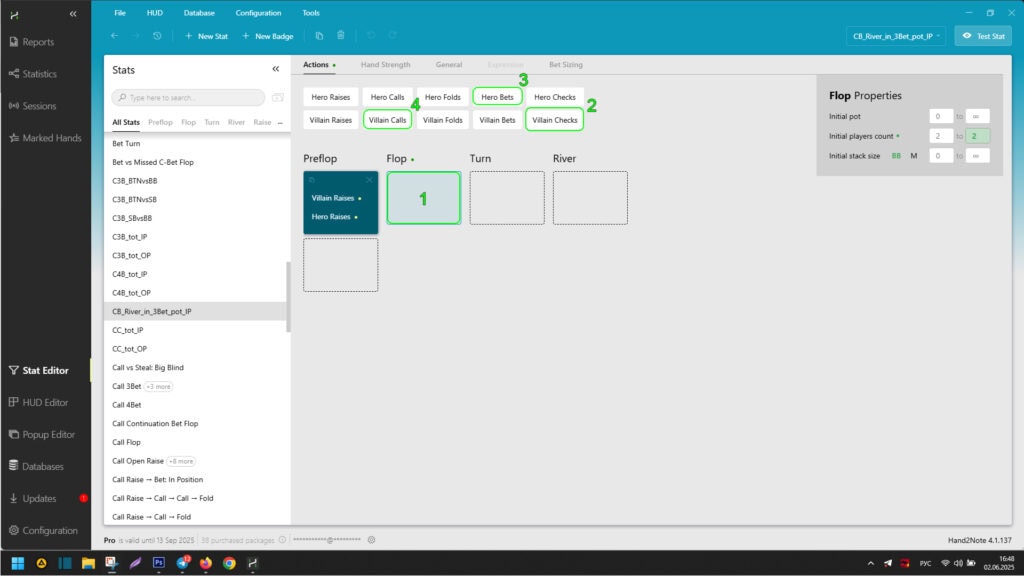Collapse the left sidebar with double chevron
Viewport: 1024px width, 576px height.
[73, 13]
